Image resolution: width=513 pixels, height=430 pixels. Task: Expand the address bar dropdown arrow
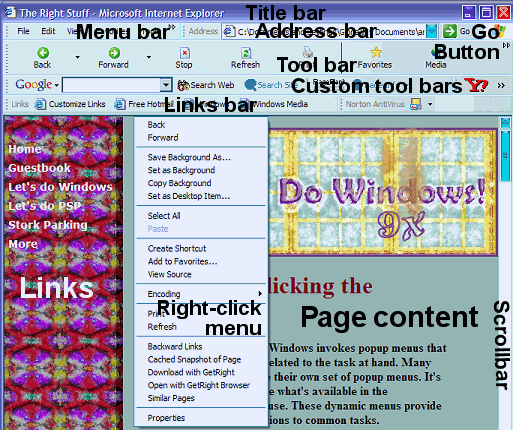point(432,31)
